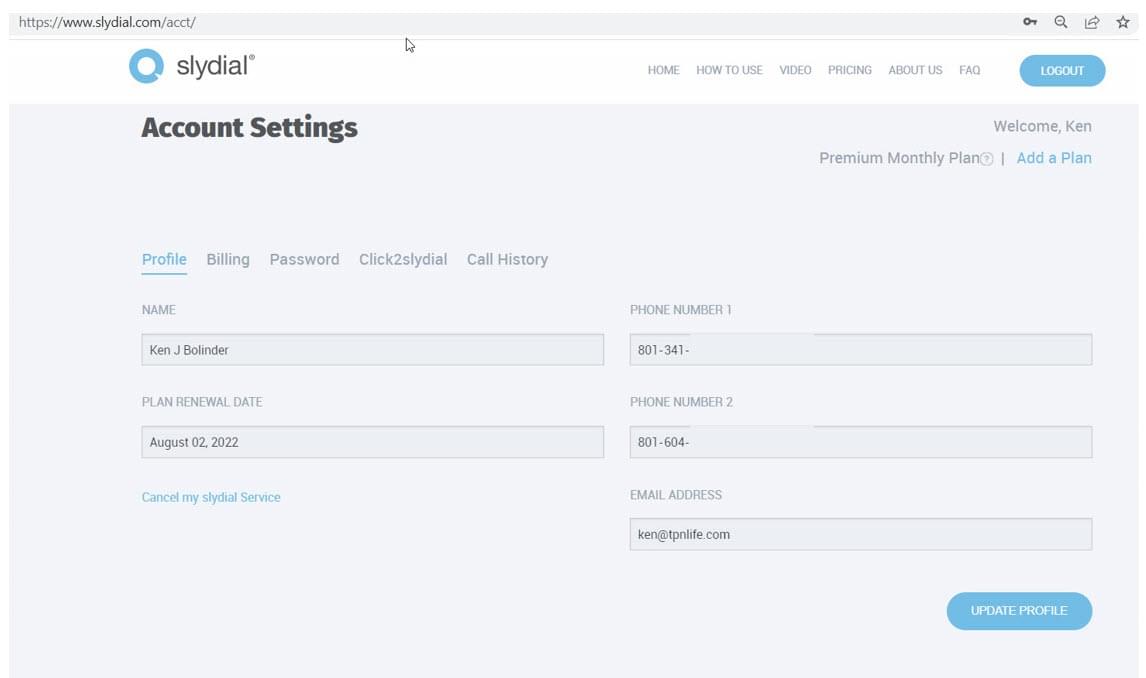Click the password key icon in address bar
Viewport: 1146px width, 678px height.
[x=1029, y=22]
